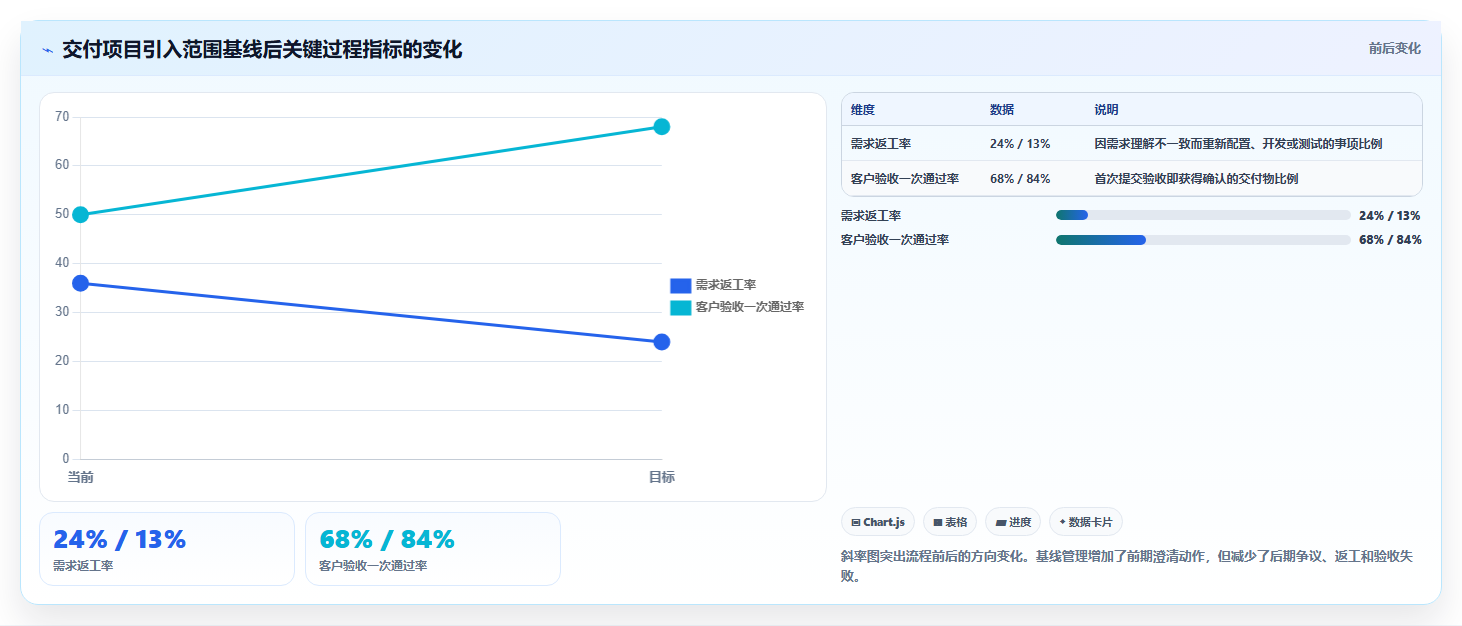Screen dimensions: 1462x626
Task: Click the y-axis value 70
Action: 62,117
